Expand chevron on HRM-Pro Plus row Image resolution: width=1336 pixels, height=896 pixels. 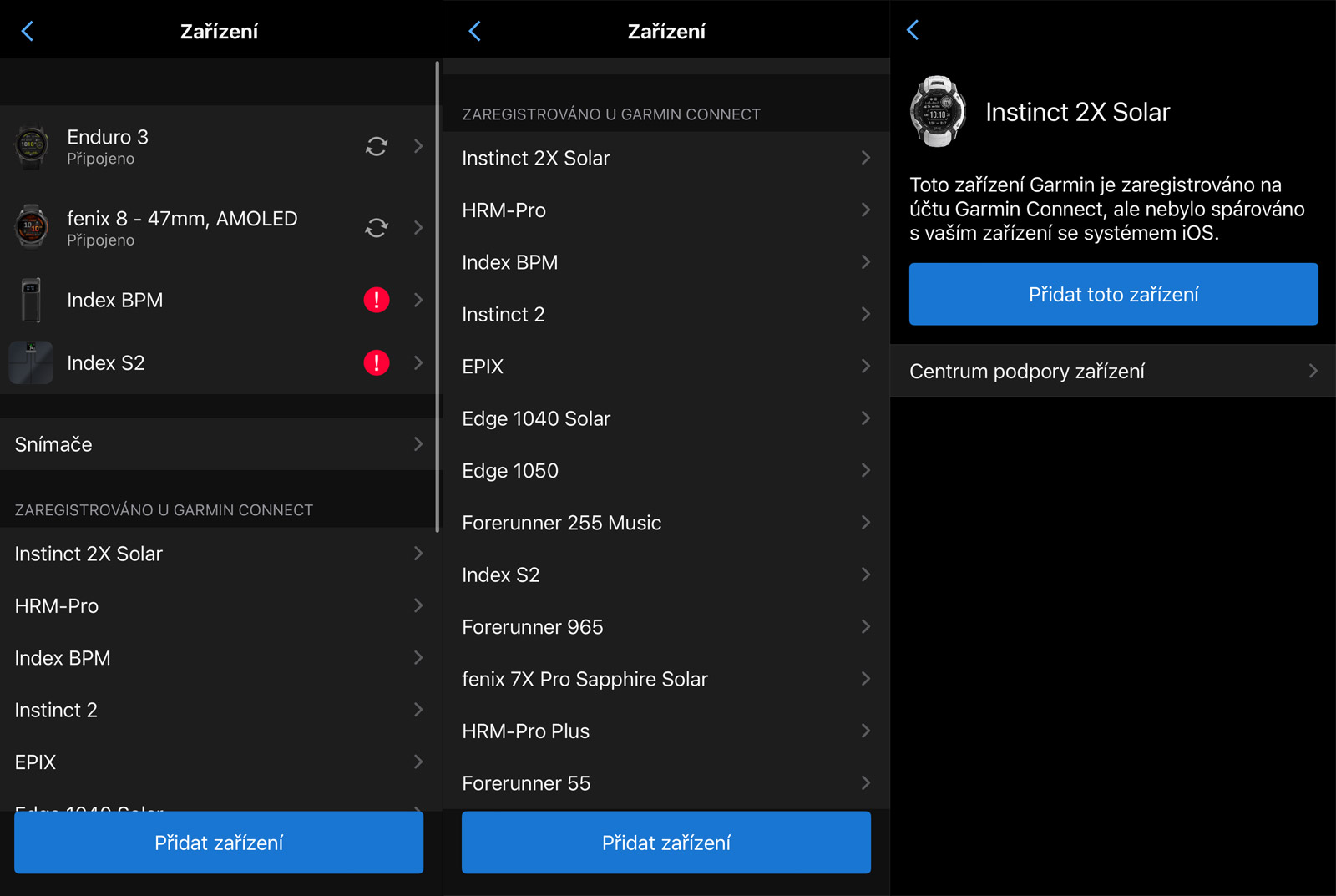(x=866, y=731)
